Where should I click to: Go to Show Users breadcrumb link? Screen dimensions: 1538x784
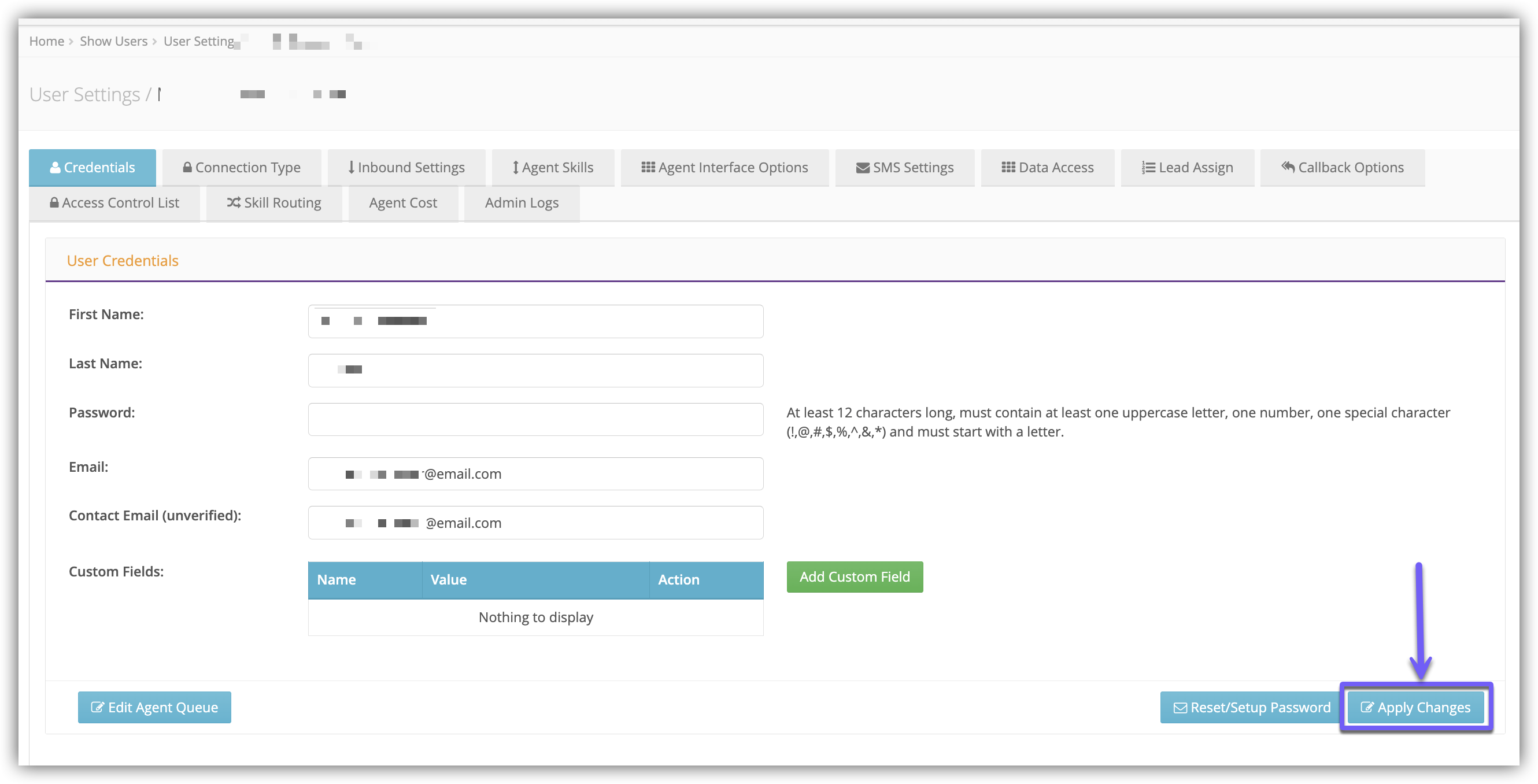[x=113, y=41]
